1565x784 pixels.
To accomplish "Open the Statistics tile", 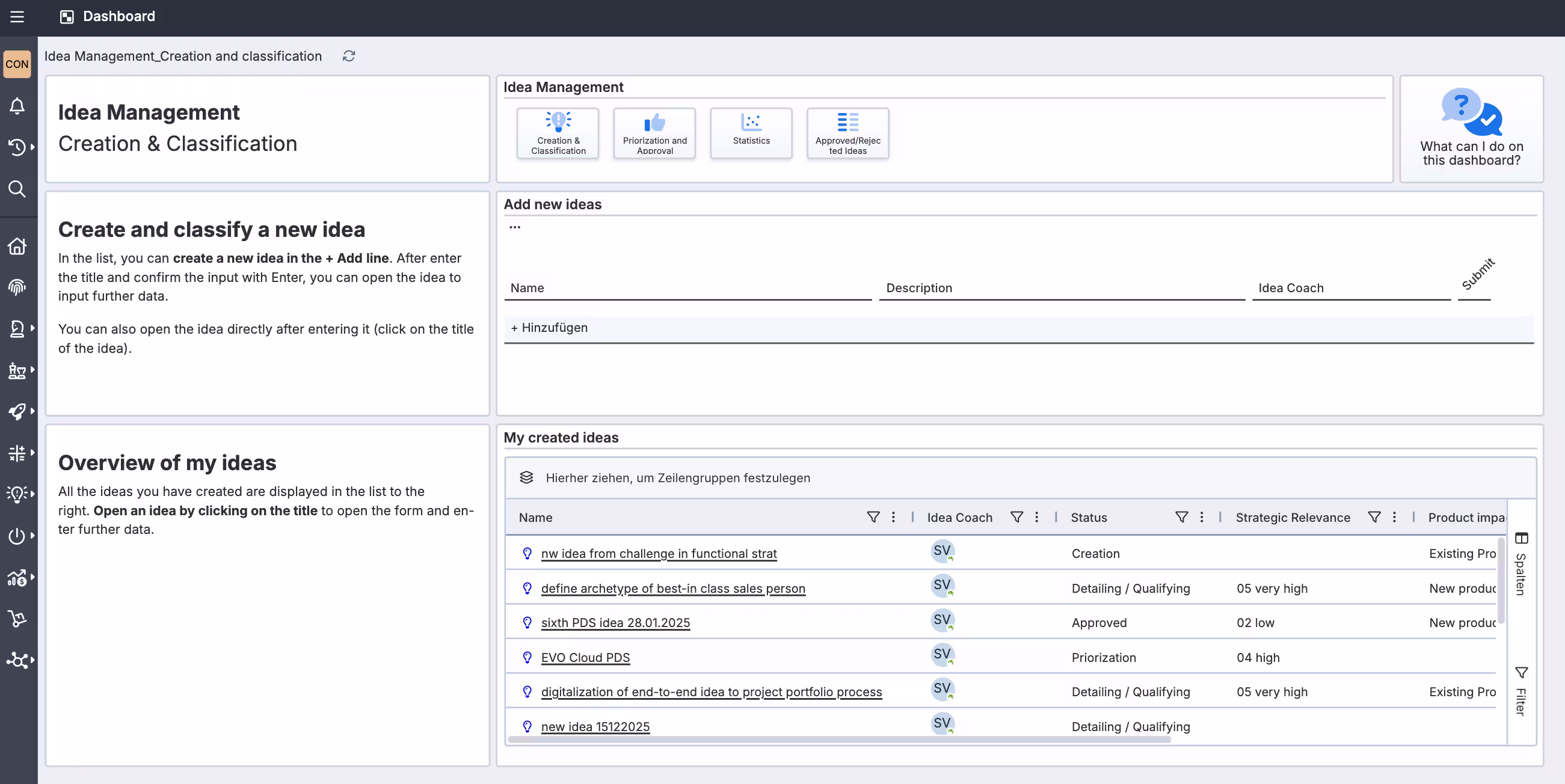I will tap(751, 133).
